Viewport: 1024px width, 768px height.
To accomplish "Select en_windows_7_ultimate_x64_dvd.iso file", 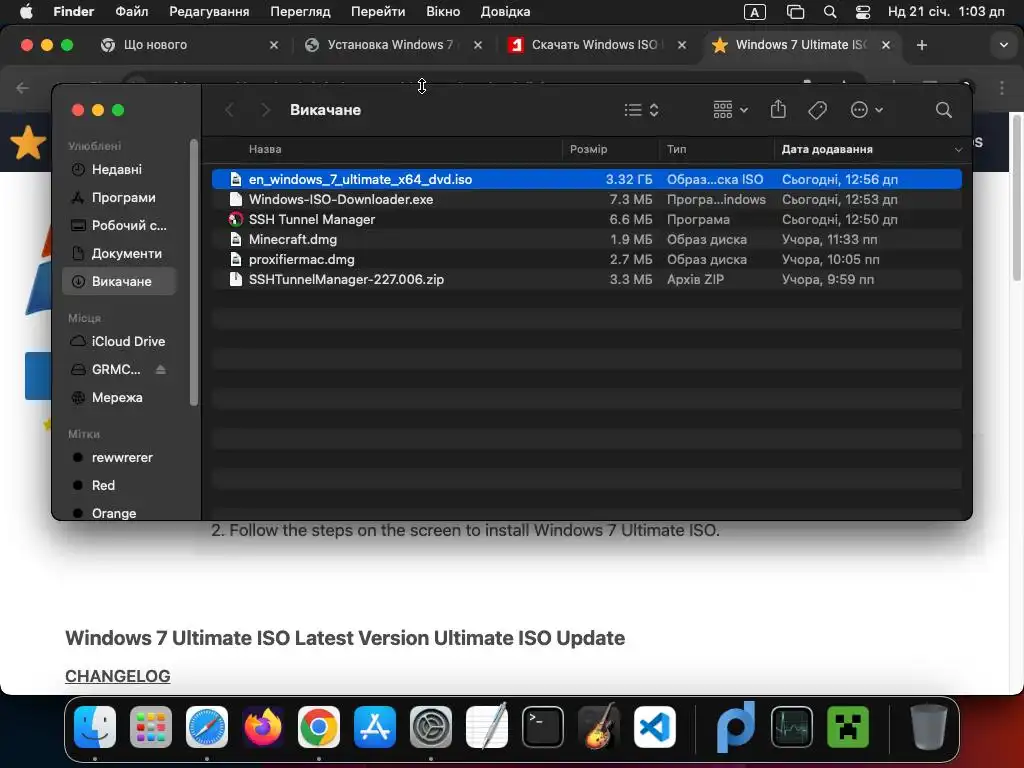I will [586, 179].
